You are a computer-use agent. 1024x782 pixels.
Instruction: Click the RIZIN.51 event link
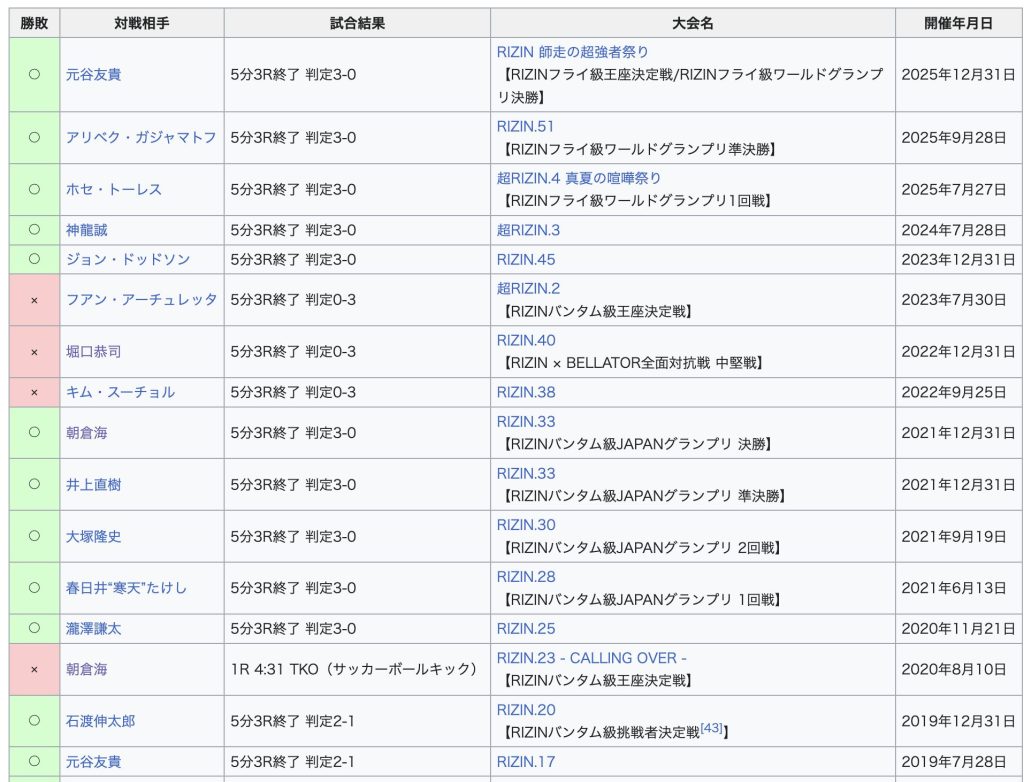click(x=525, y=126)
